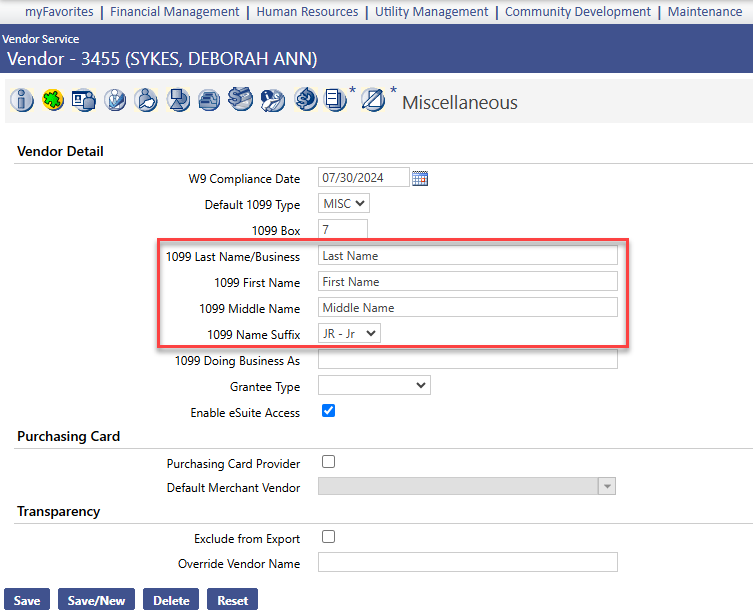Open the Default Merchant Vendor dropdown arrow
This screenshot has height=614, width=753.
(x=607, y=486)
